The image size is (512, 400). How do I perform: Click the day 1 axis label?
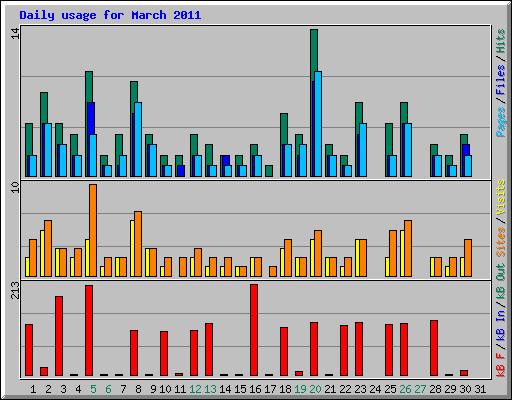coord(33,389)
